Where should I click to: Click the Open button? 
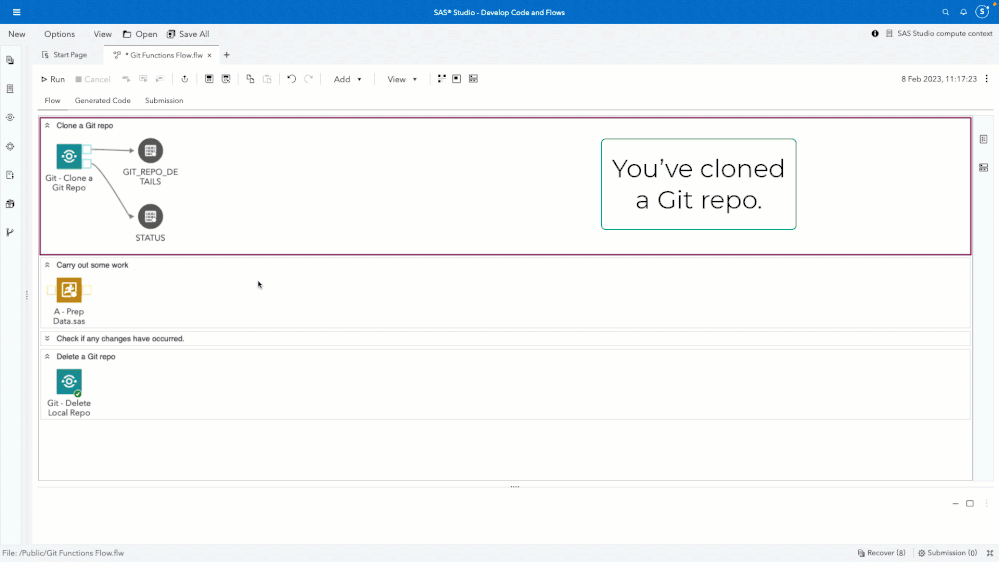(140, 34)
